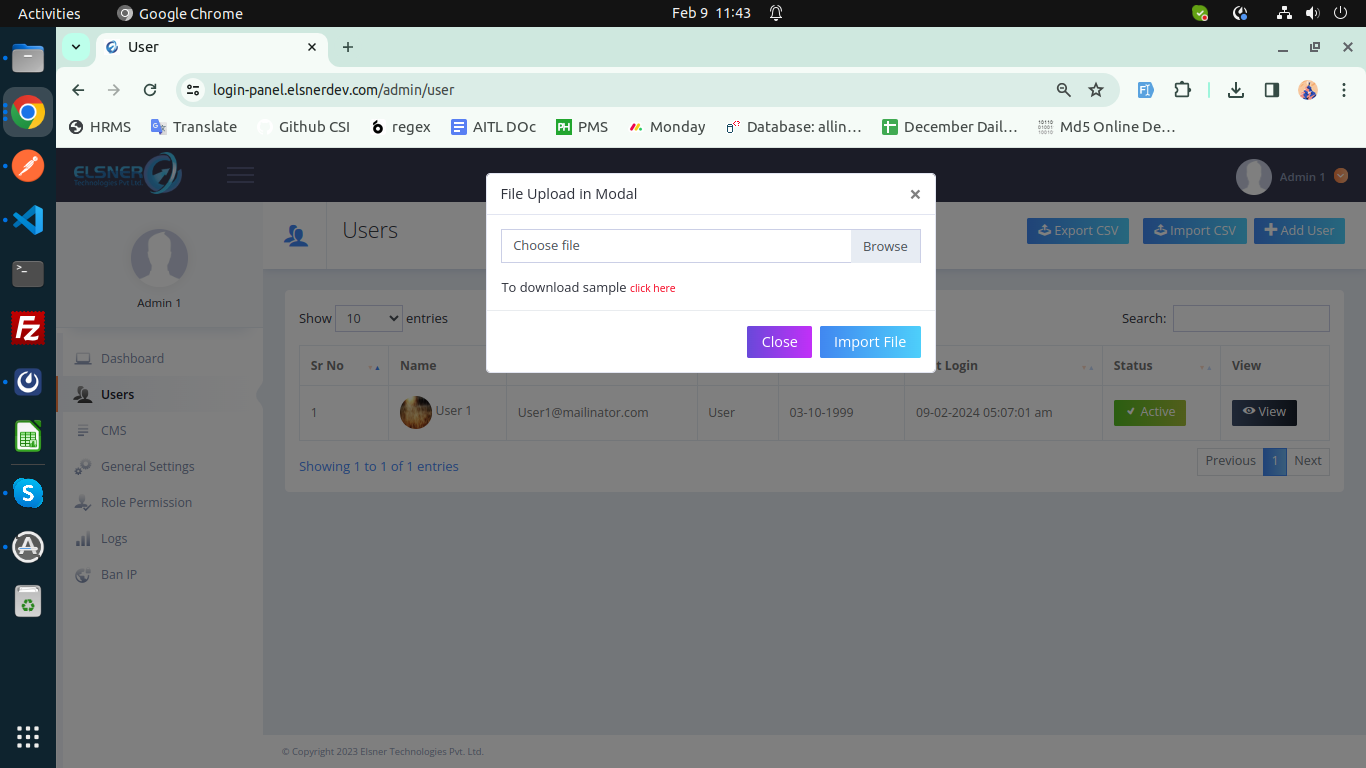The image size is (1366, 768).
Task: Launch FileZilla from the dock
Action: (27, 328)
